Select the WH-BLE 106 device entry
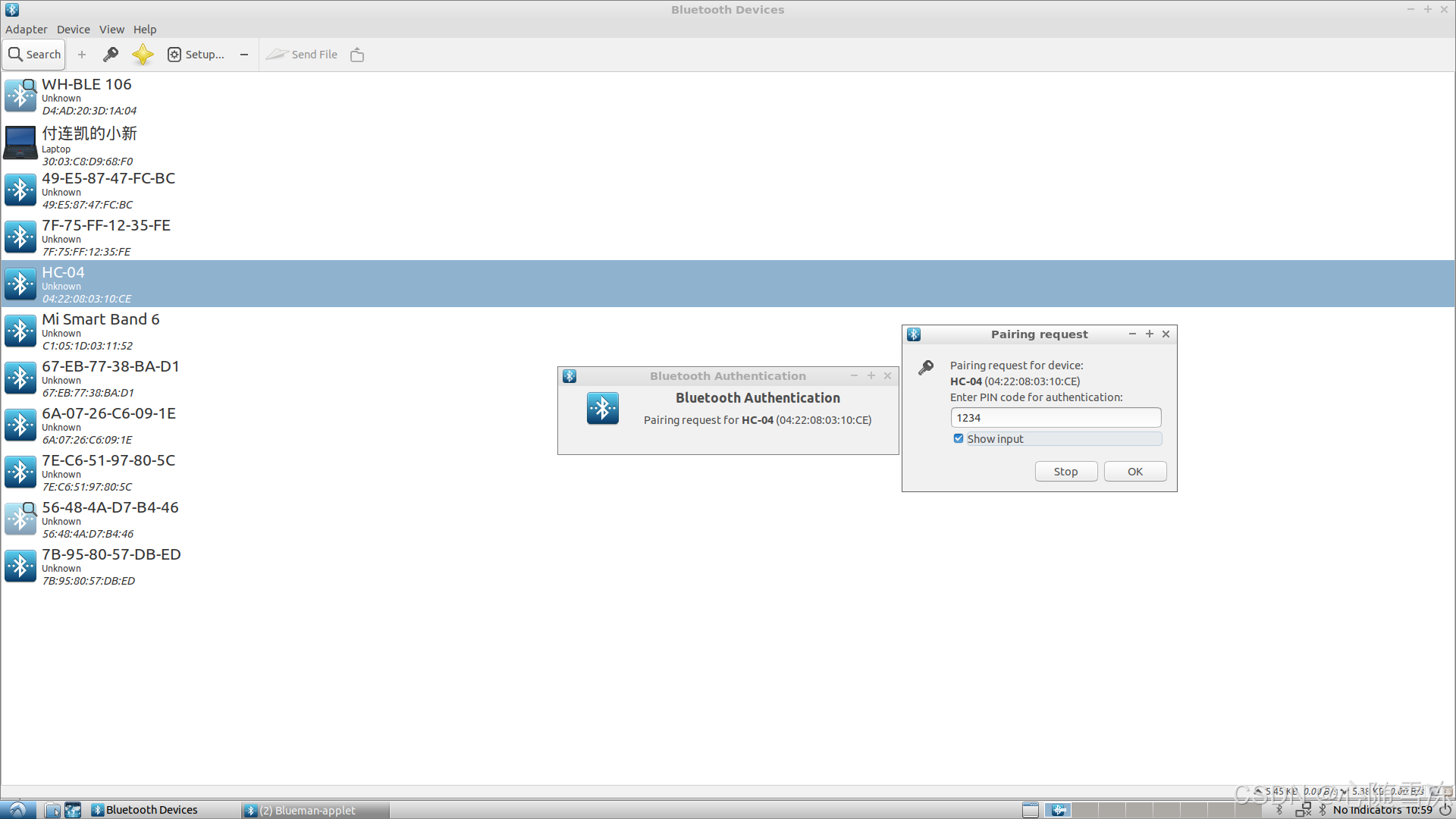This screenshot has width=1456, height=819. (86, 96)
